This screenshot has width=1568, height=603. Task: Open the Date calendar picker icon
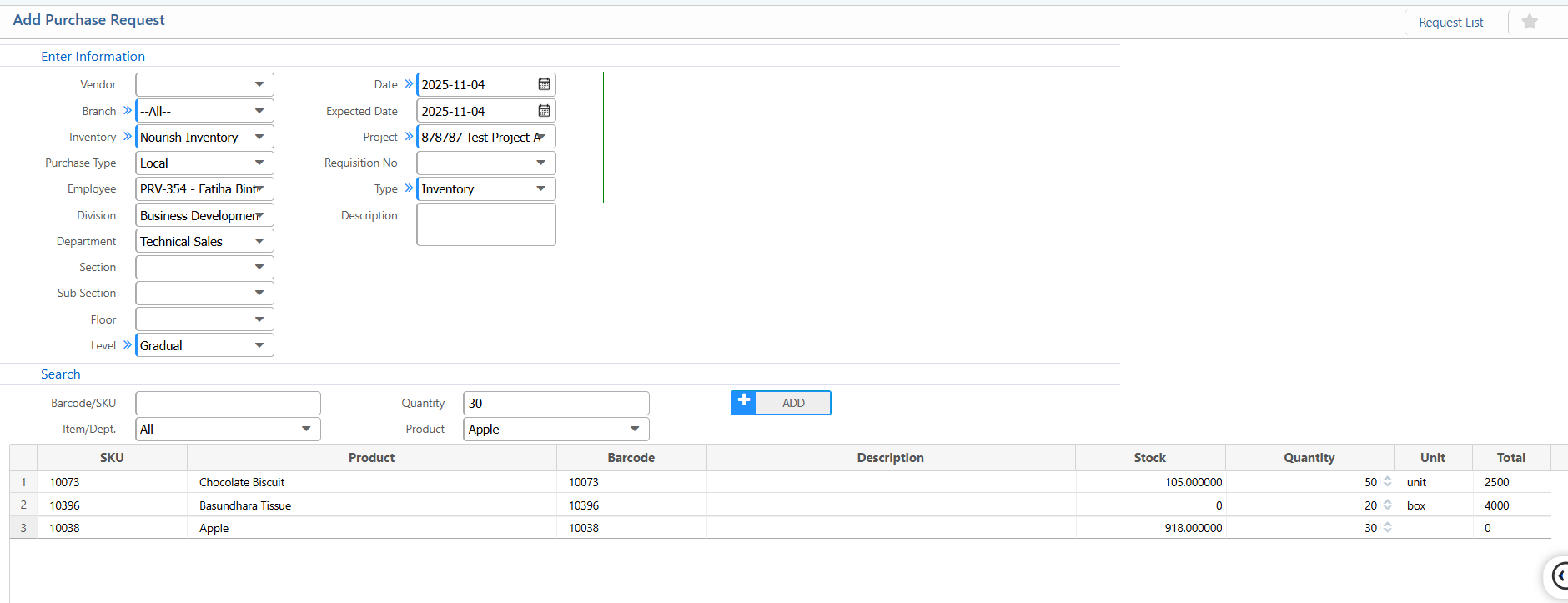(x=544, y=84)
